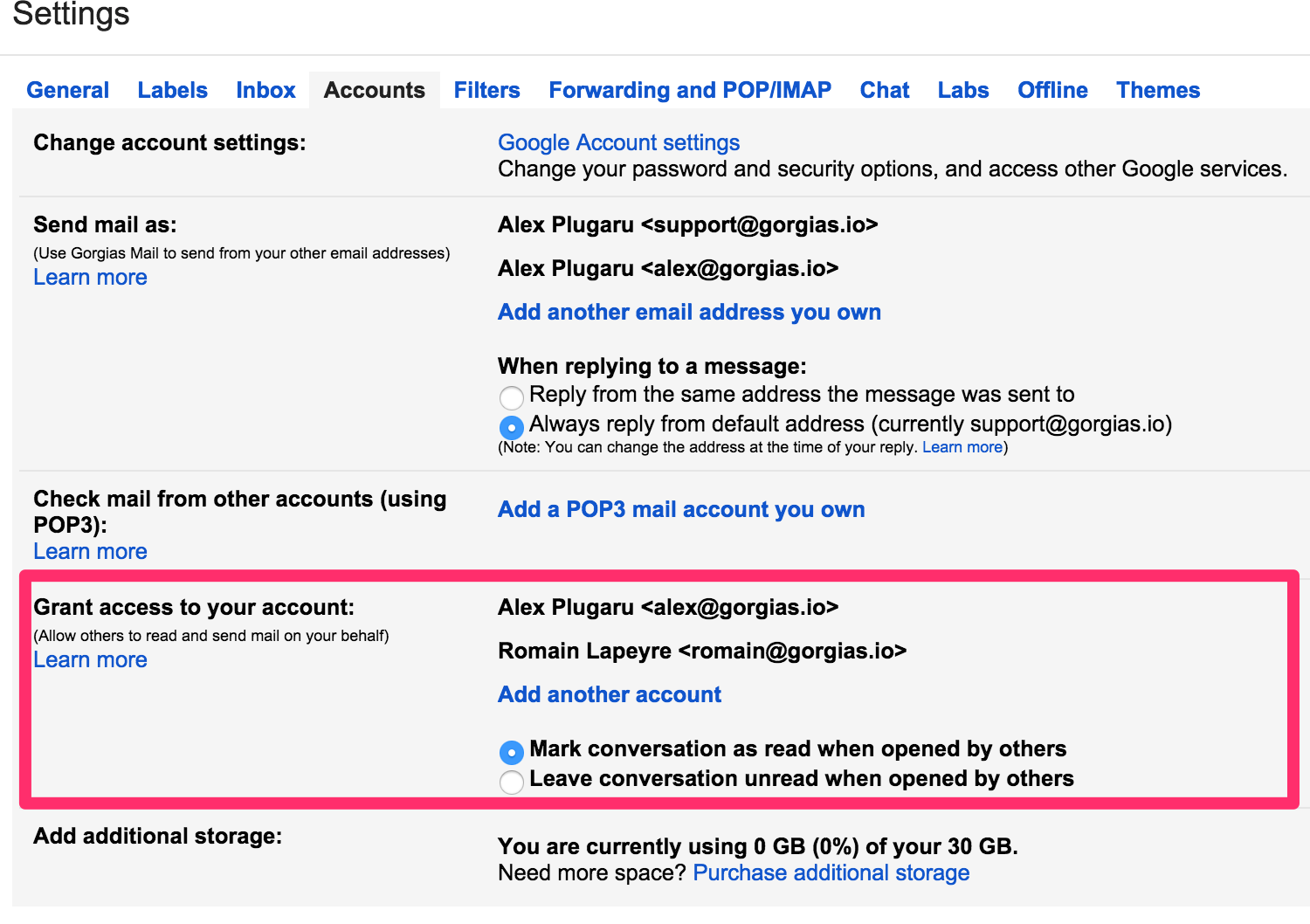1310x924 pixels.
Task: Open Google Account settings link
Action: click(x=618, y=142)
